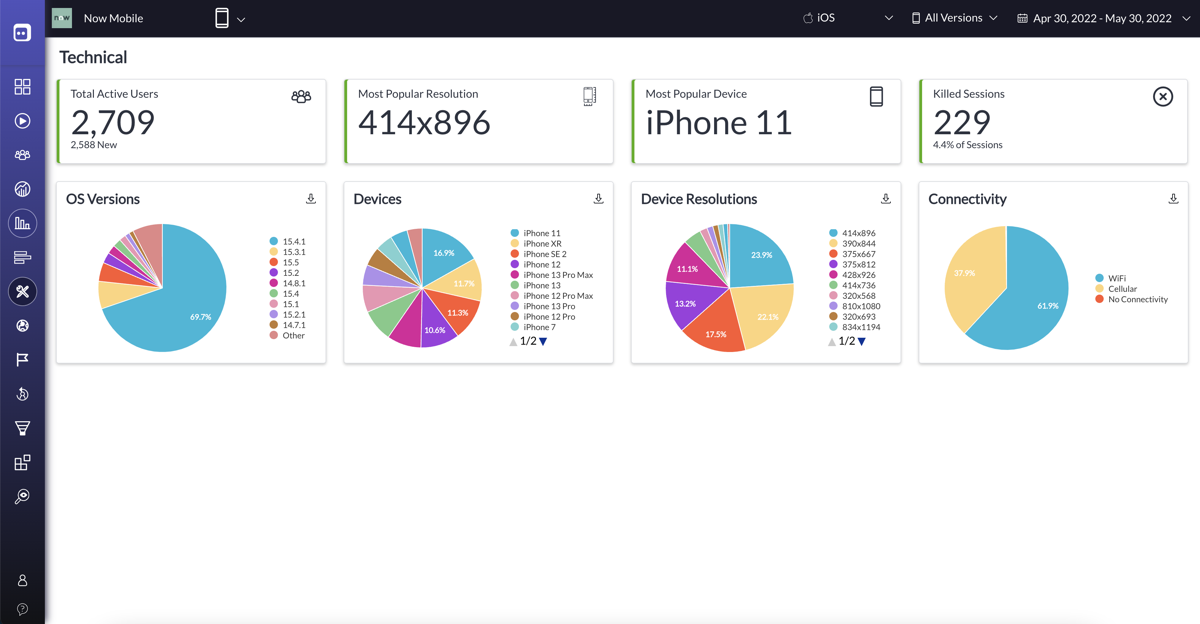The width and height of the screenshot is (1200, 624).
Task: Toggle the WiFi legend entry in Connectivity
Action: (1111, 279)
